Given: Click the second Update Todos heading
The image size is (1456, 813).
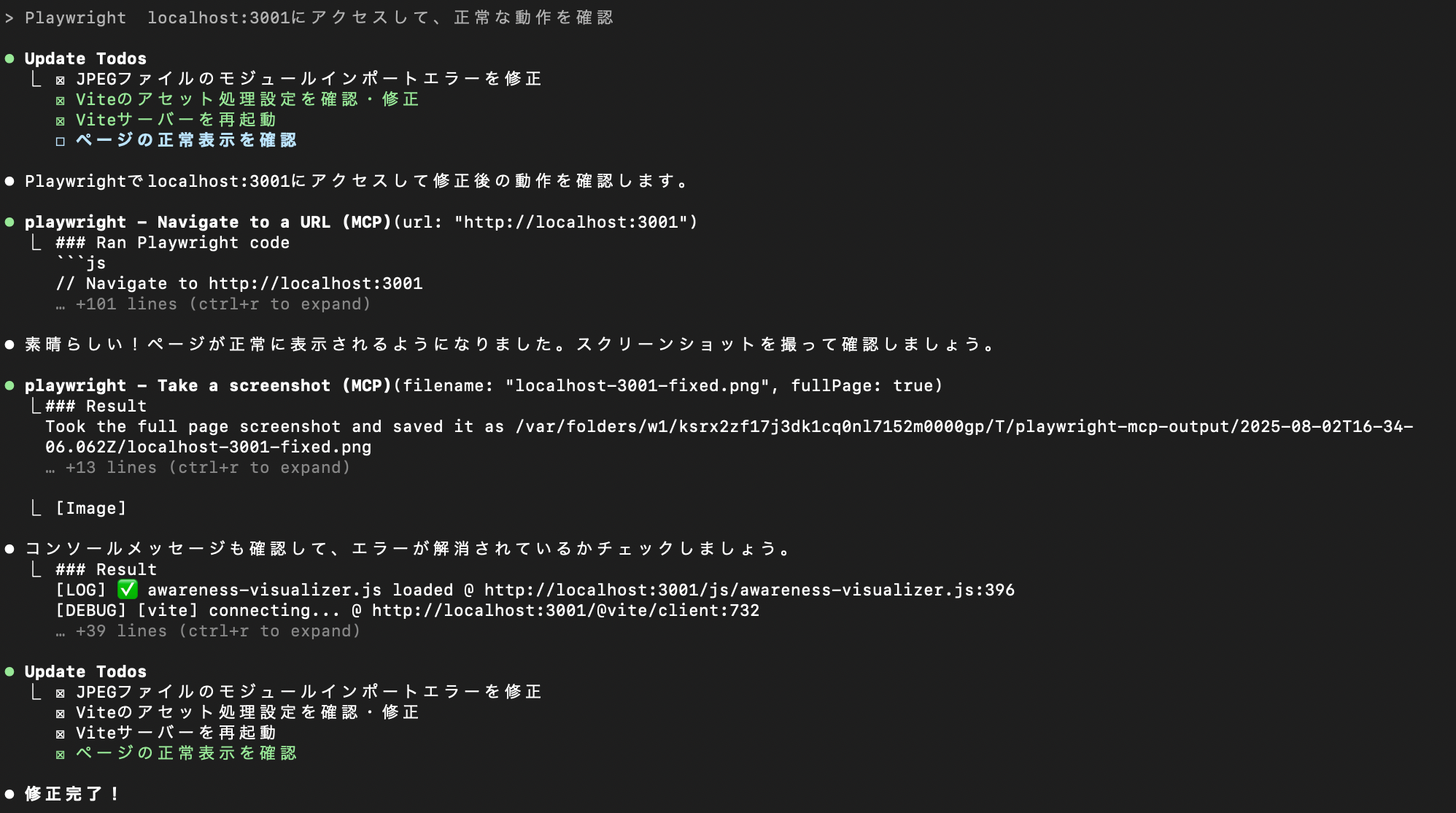Looking at the screenshot, I should click(x=85, y=671).
